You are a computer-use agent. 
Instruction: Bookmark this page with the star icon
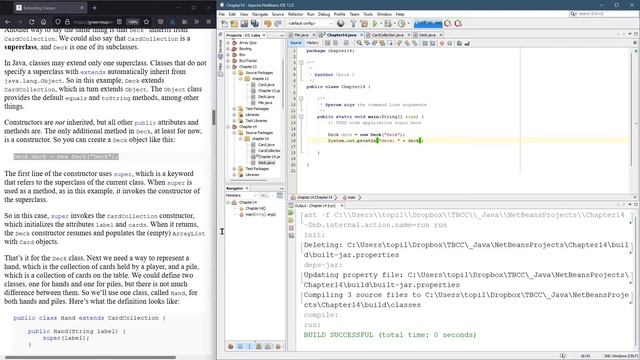click(x=147, y=22)
